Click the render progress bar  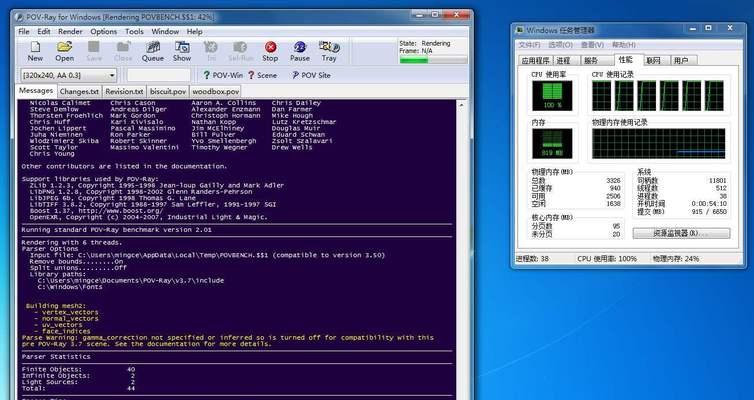pos(433,60)
